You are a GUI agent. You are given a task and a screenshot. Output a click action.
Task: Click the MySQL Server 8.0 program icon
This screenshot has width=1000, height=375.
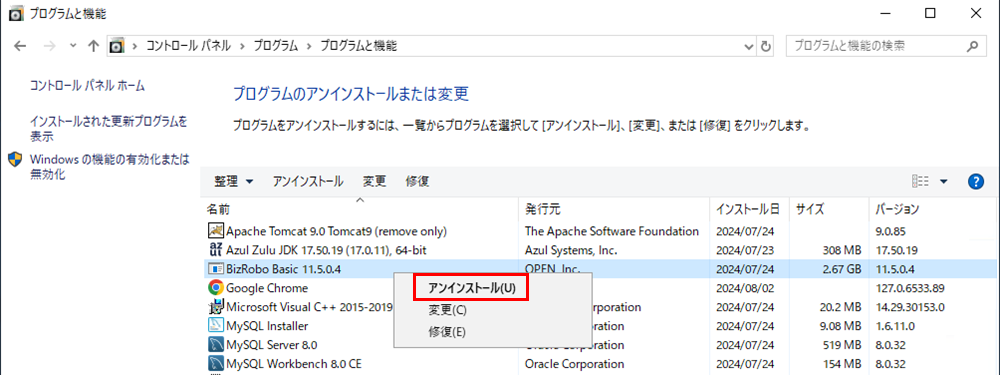216,345
